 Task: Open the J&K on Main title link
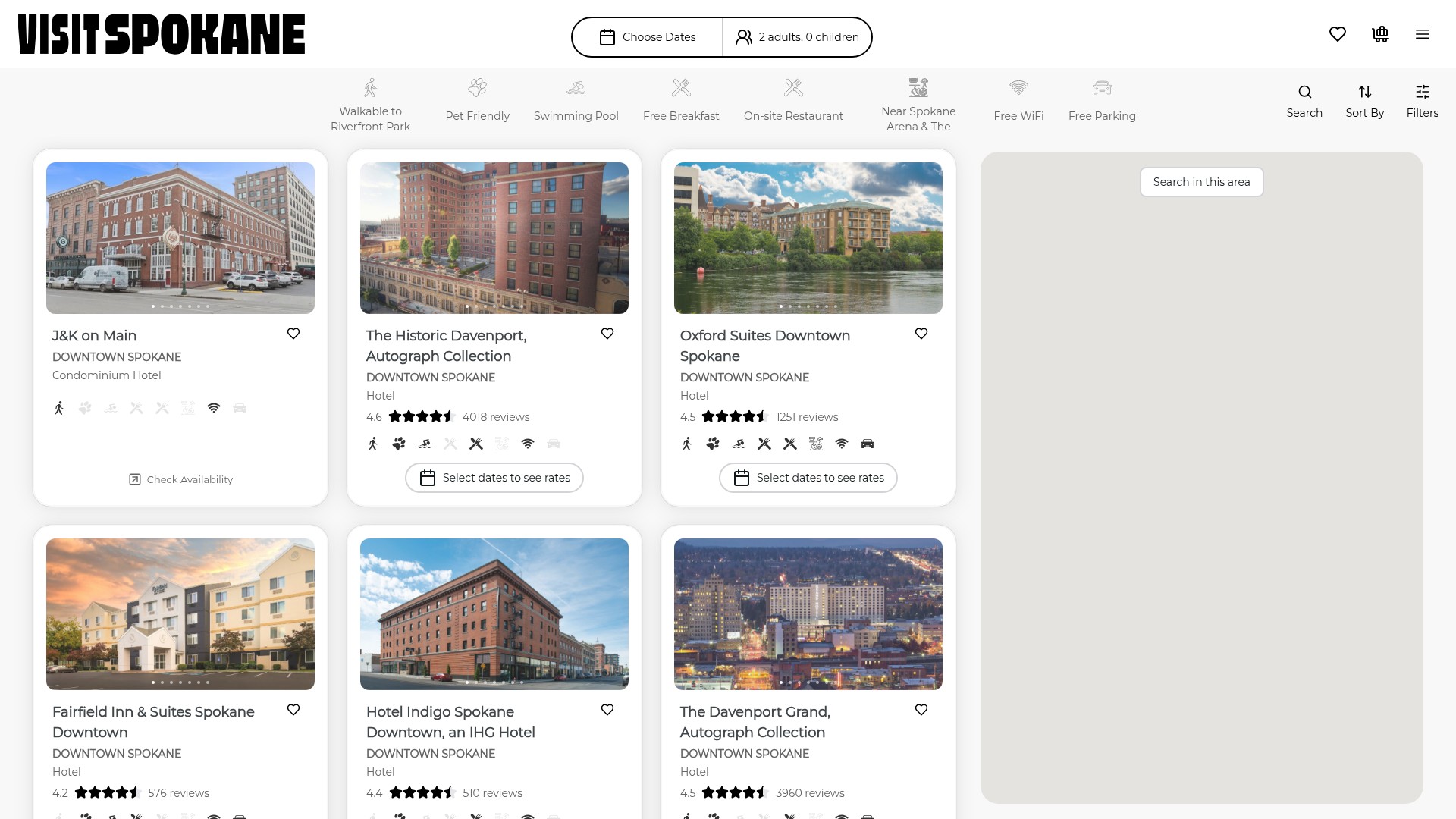click(x=95, y=336)
